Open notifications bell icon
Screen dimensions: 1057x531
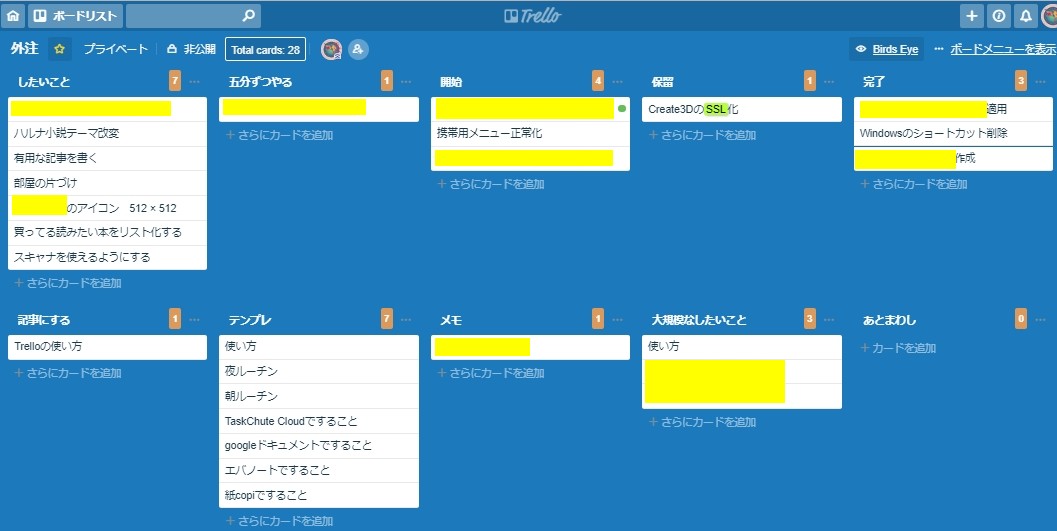coord(1025,16)
